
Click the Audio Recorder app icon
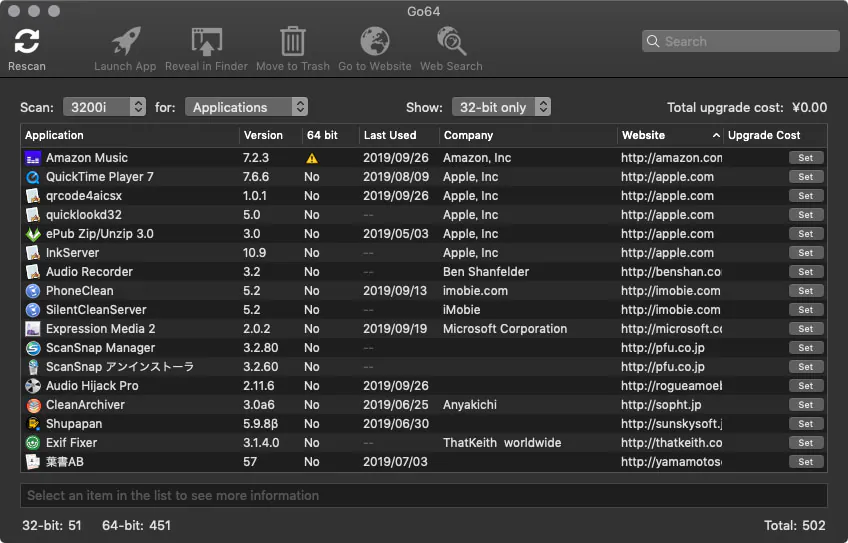[33, 272]
